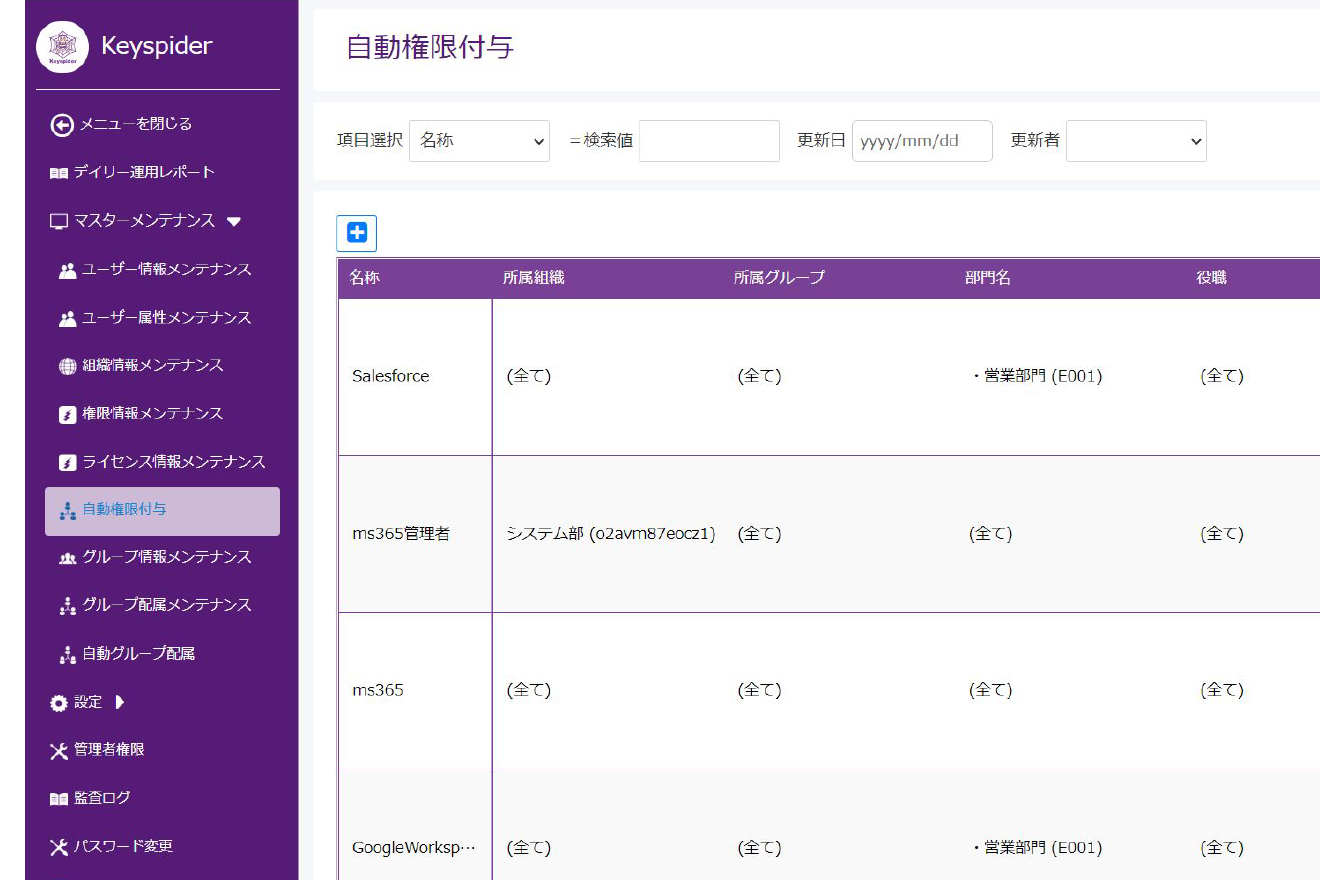1320x880 pixels.
Task: Click the グループ配属メンテナンス hierarchy icon
Action: (68, 606)
